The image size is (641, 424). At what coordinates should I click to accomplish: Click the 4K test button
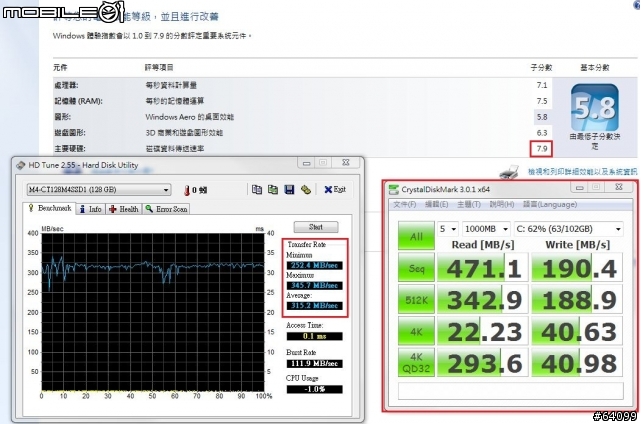coord(416,332)
